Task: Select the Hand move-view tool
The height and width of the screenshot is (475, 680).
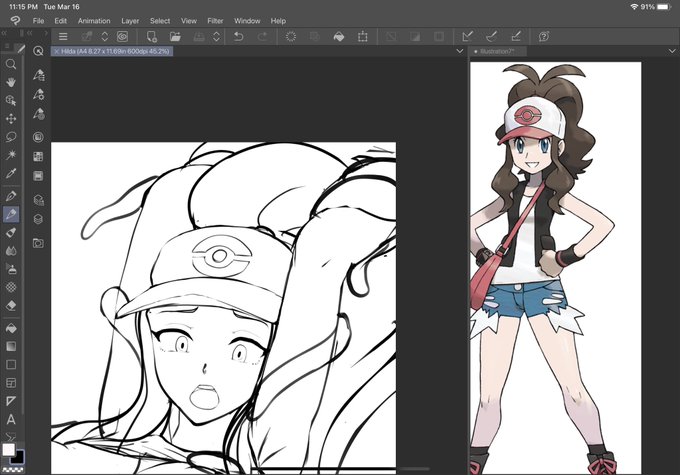Action: [11, 82]
